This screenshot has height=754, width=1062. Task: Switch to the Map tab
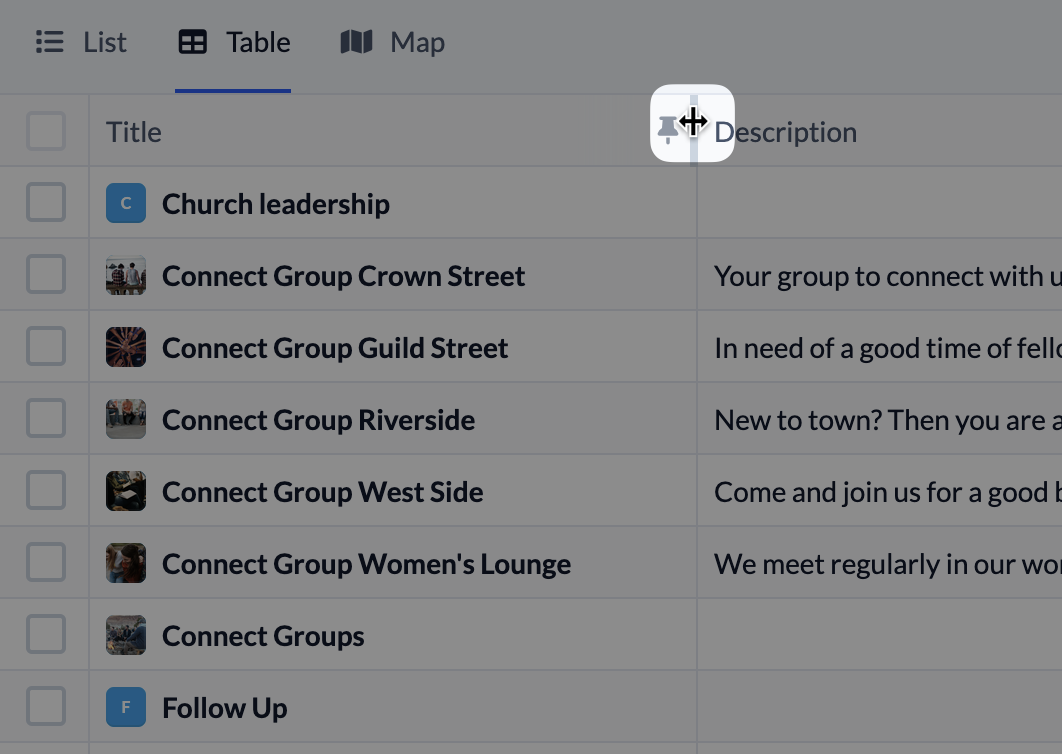(x=392, y=42)
